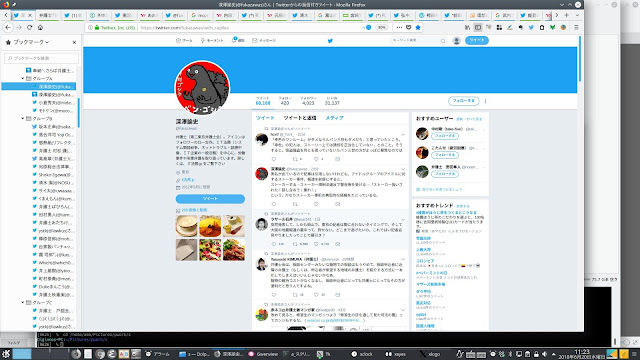This screenshot has height=360, width=640.
Task: Click the Twitter keyword search box
Action: 418,40
